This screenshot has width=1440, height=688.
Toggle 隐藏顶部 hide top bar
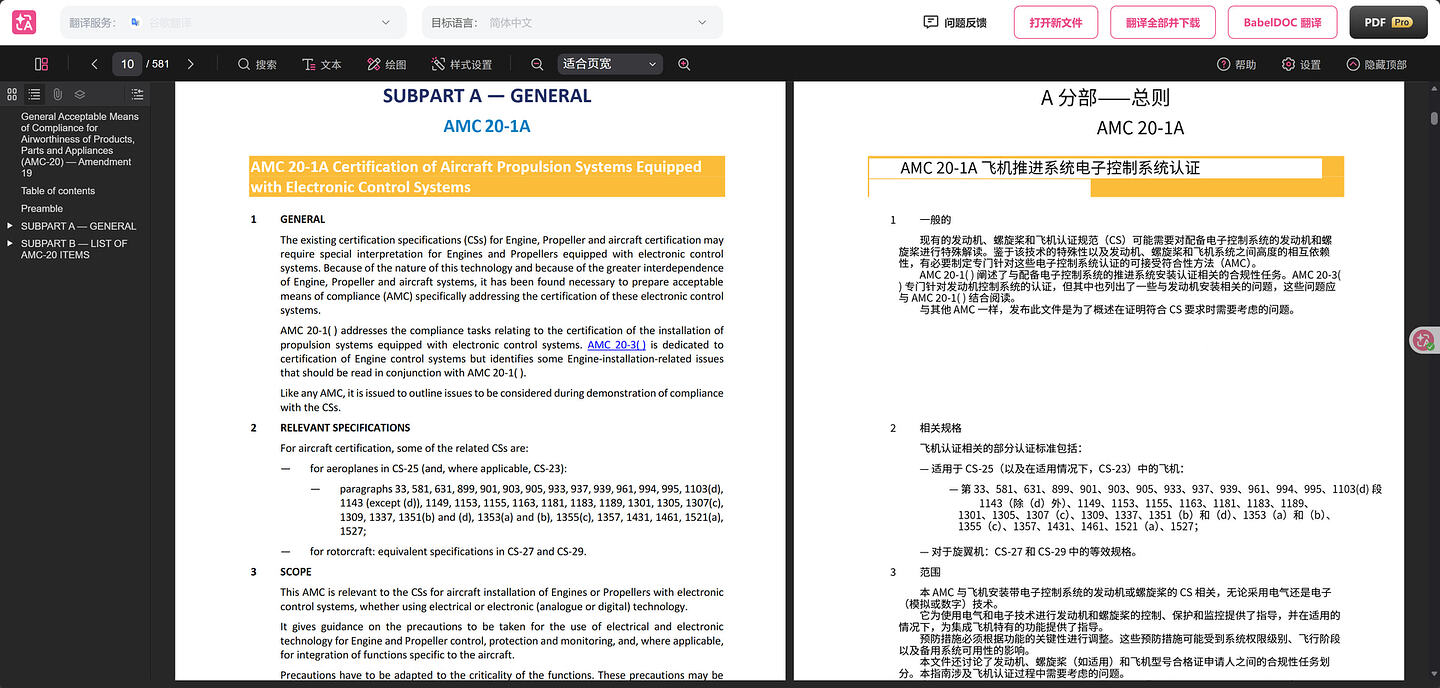coord(1377,64)
